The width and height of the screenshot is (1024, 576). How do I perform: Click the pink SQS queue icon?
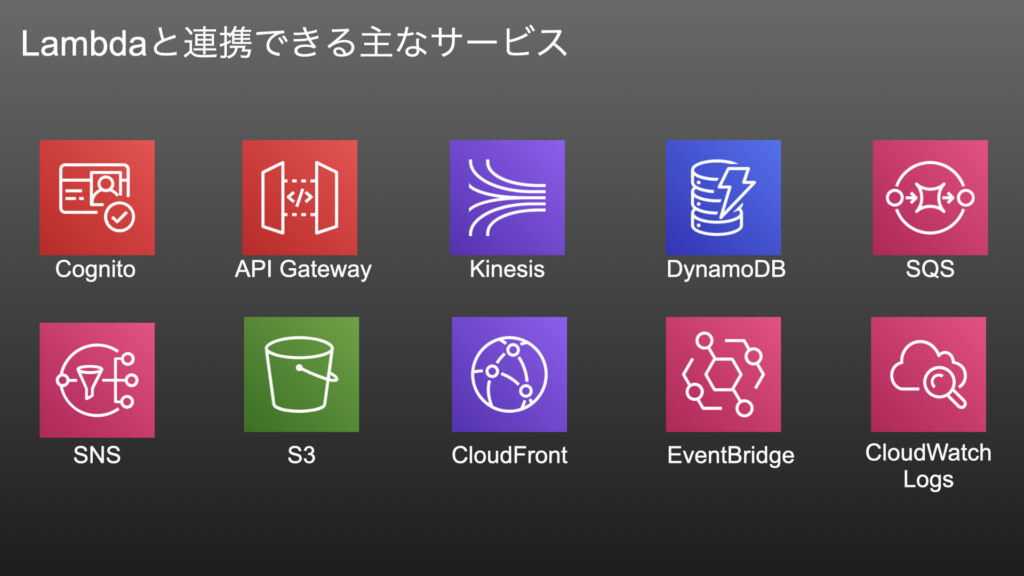[x=930, y=197]
